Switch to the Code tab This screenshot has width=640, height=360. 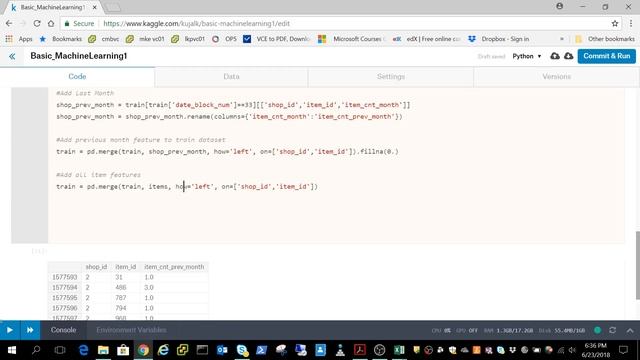(x=77, y=76)
